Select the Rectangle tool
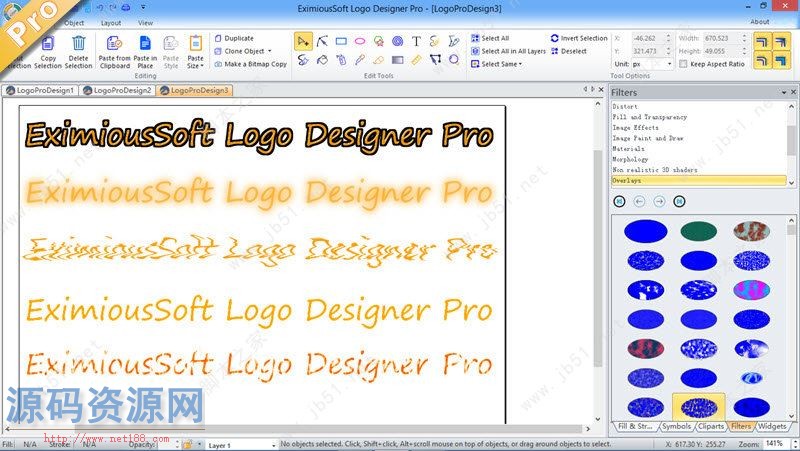 [x=341, y=41]
